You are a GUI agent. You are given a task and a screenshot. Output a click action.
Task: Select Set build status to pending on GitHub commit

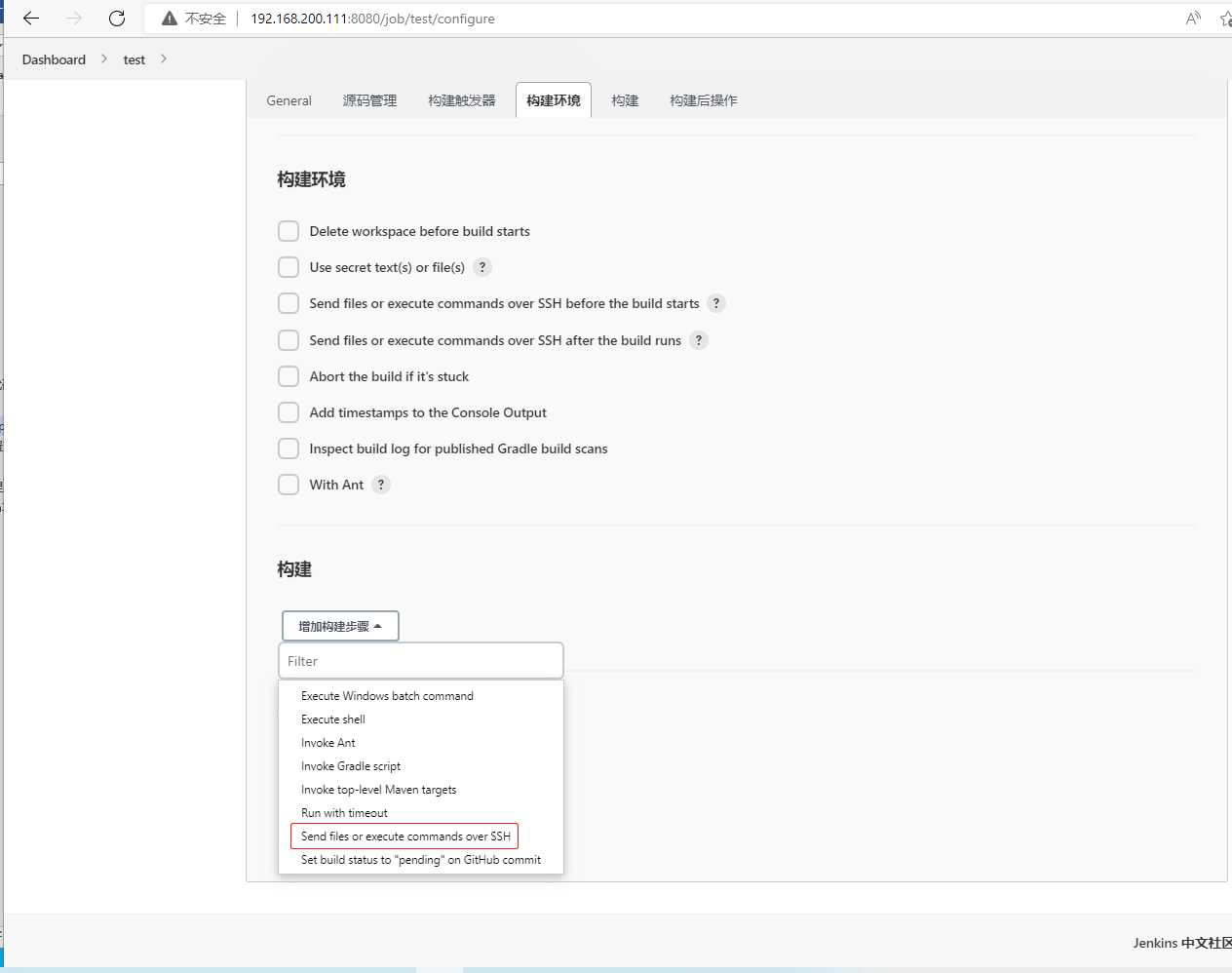click(421, 860)
